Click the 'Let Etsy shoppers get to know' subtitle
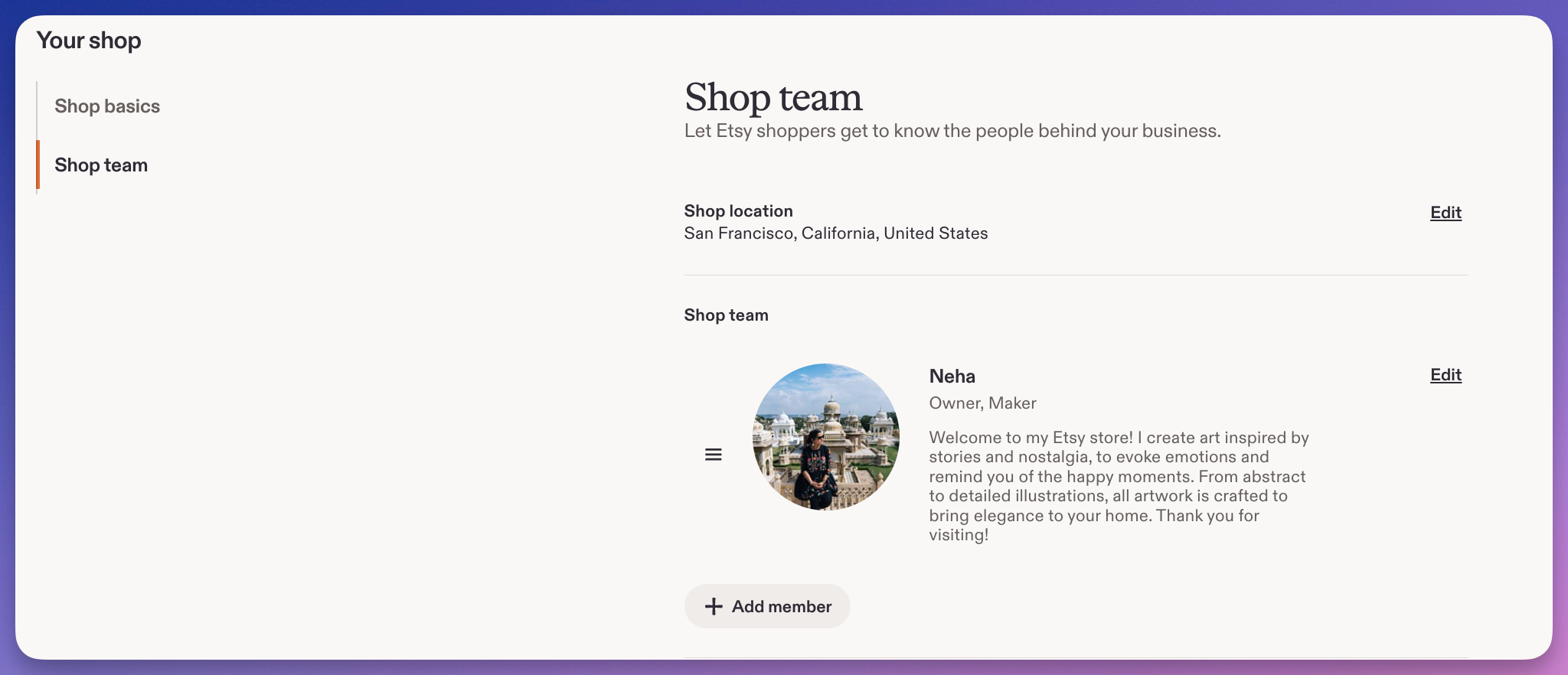This screenshot has height=675, width=1568. click(x=952, y=131)
